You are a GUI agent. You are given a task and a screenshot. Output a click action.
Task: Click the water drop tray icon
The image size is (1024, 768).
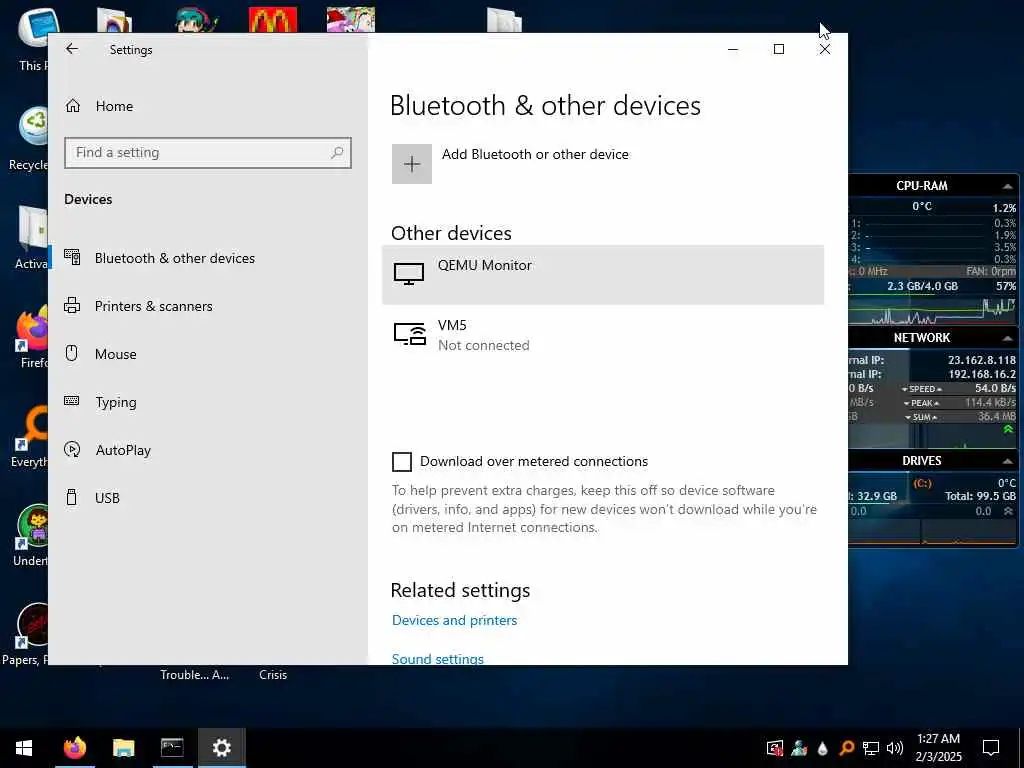click(x=823, y=748)
